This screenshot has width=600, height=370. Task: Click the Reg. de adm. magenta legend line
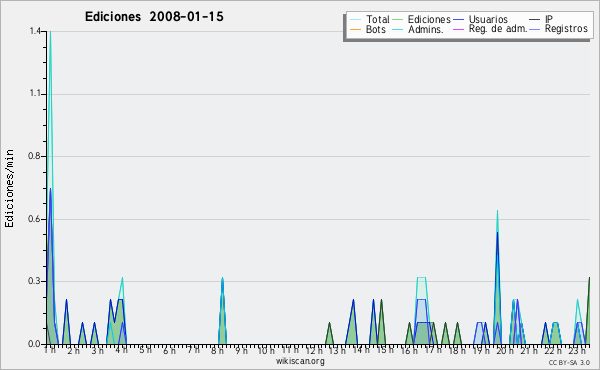[x=458, y=29]
